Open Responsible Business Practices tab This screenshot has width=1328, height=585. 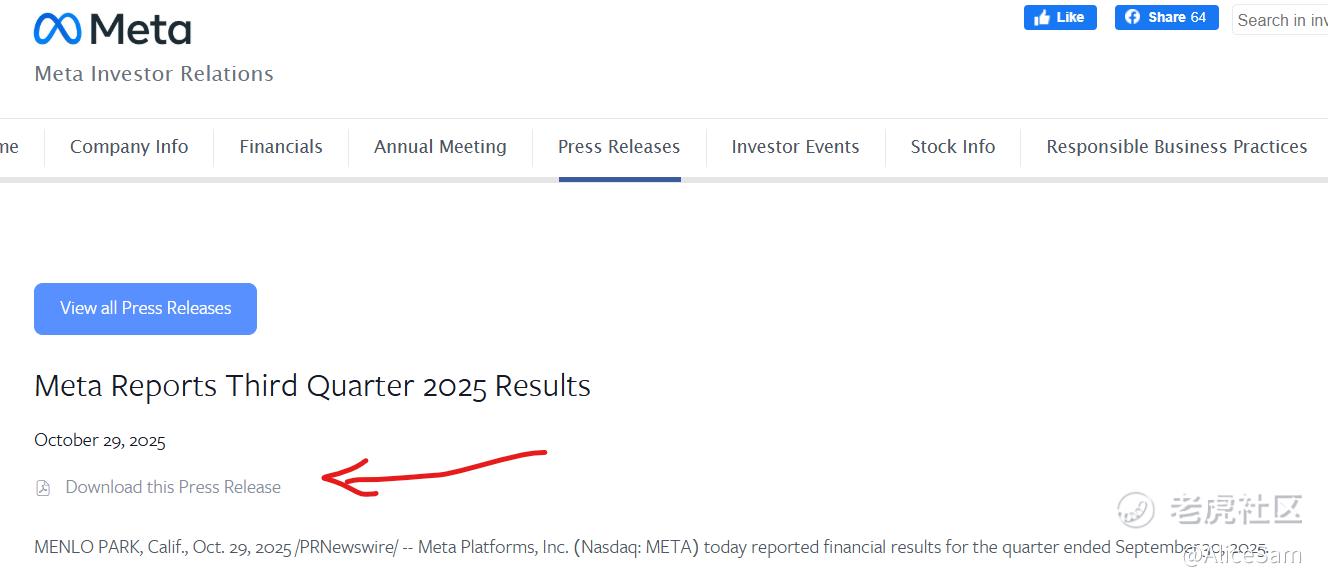point(1176,147)
